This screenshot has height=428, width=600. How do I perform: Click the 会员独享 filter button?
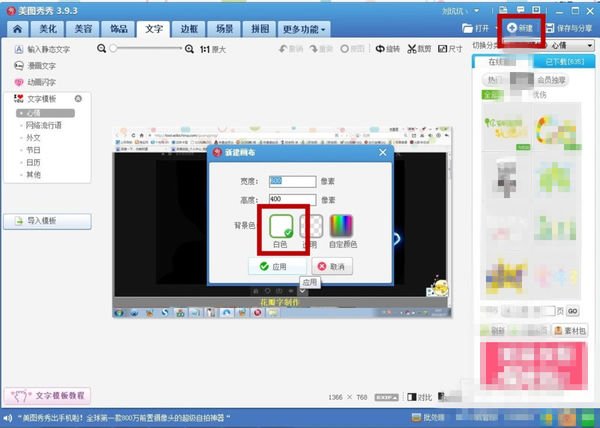(x=551, y=80)
